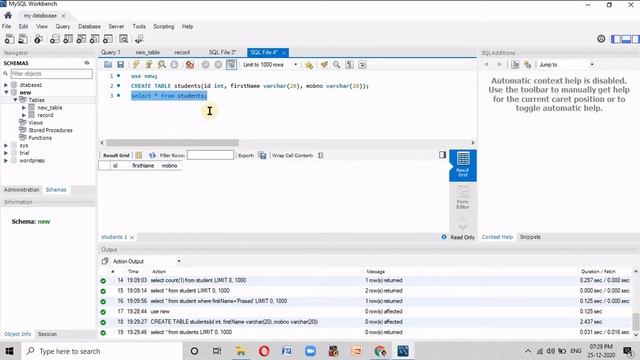Viewport: 640px width, 360px height.
Task: Toggle Wrap Cell Content
Action: [321, 156]
